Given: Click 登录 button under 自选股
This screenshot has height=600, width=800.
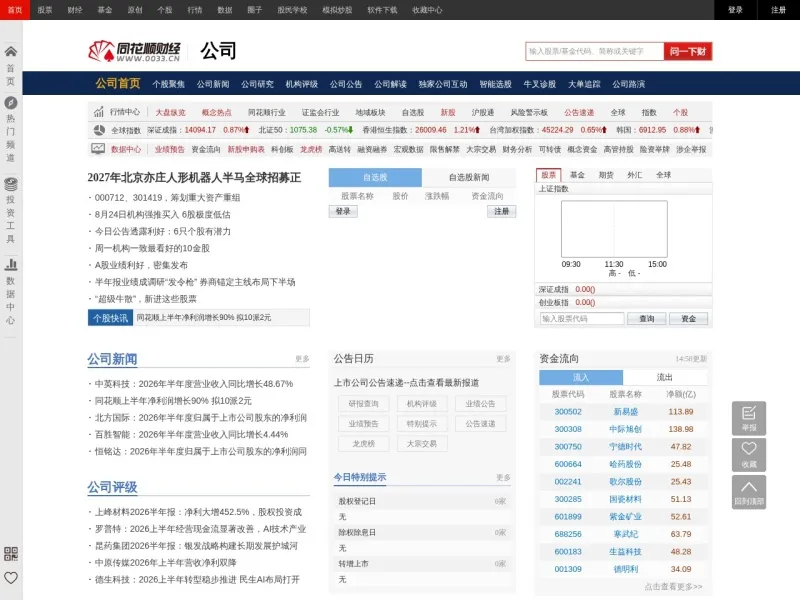Looking at the screenshot, I should pyautogui.click(x=343, y=211).
